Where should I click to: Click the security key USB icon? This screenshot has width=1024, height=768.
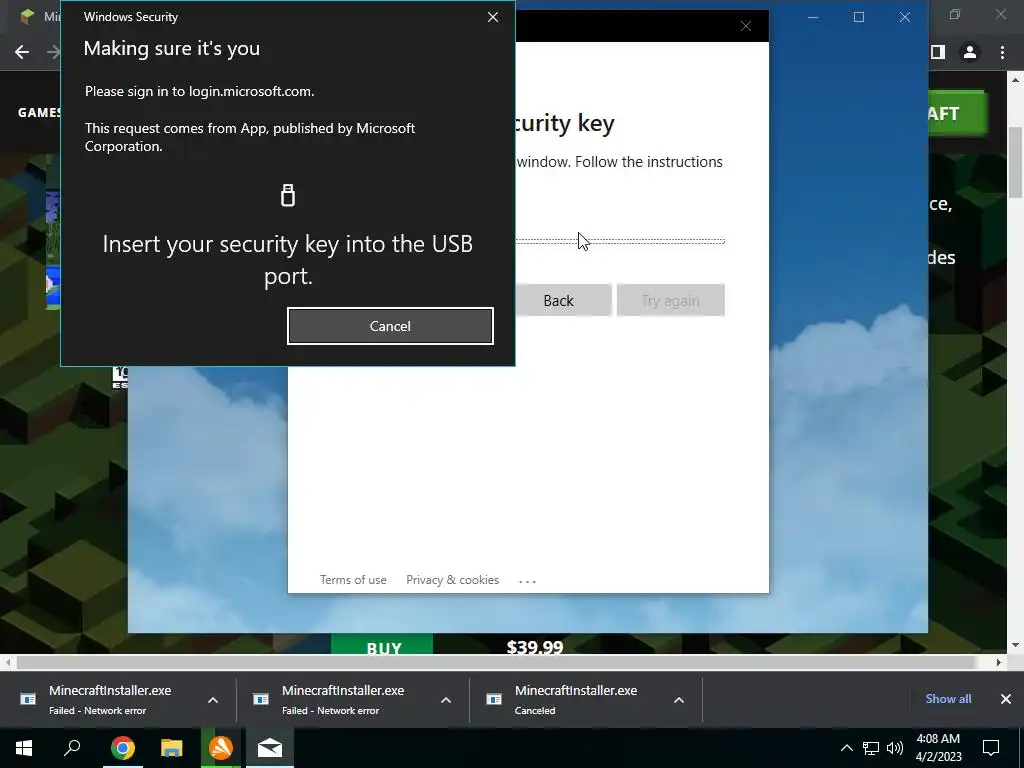click(x=288, y=195)
